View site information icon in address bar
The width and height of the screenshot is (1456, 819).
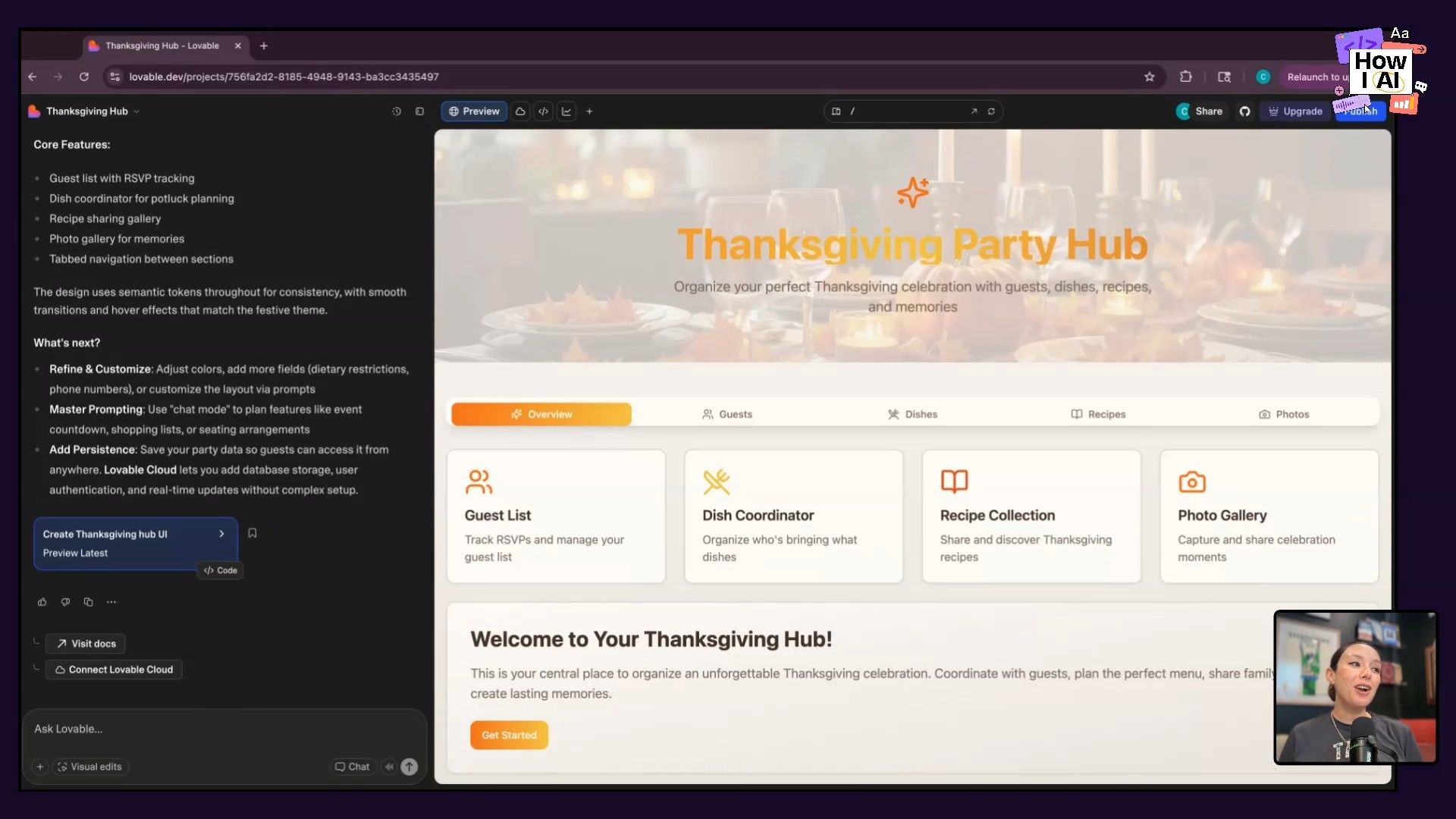(x=115, y=77)
